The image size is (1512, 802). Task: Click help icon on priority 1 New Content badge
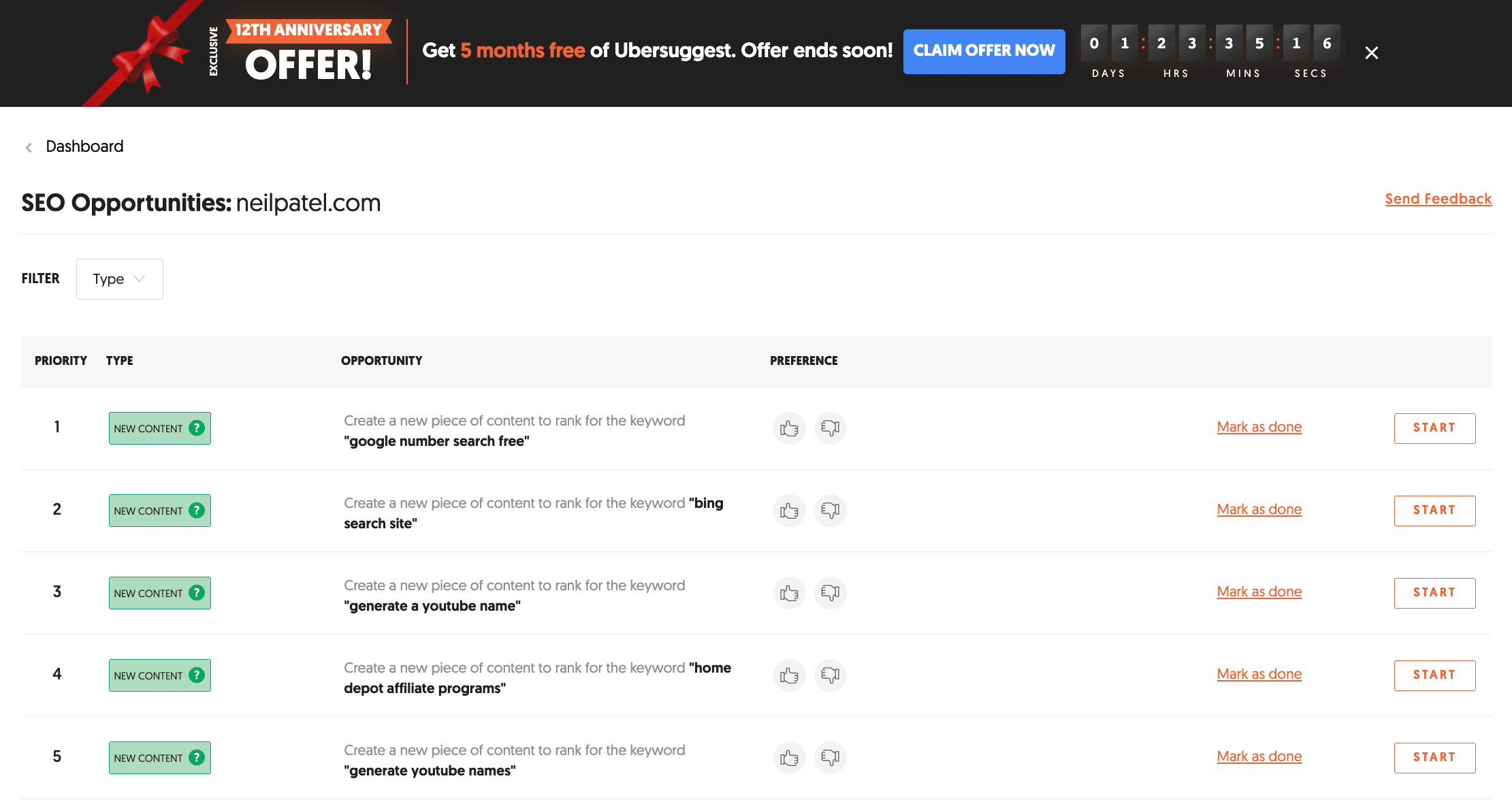click(x=197, y=428)
